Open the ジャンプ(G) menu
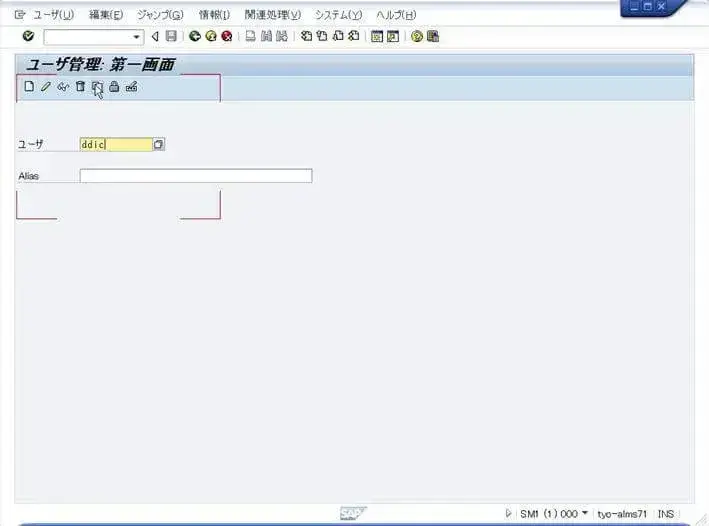709x526 pixels. point(160,15)
